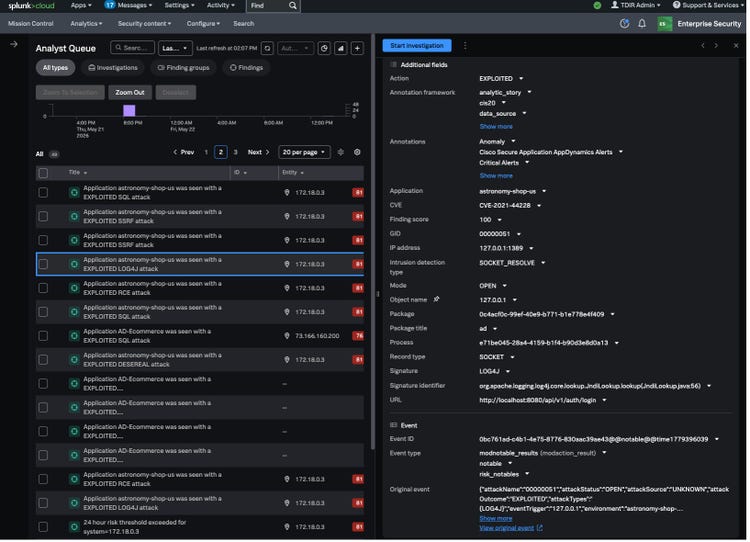Toggle the chart view icon
Screen dimensions: 750x542
click(x=341, y=48)
